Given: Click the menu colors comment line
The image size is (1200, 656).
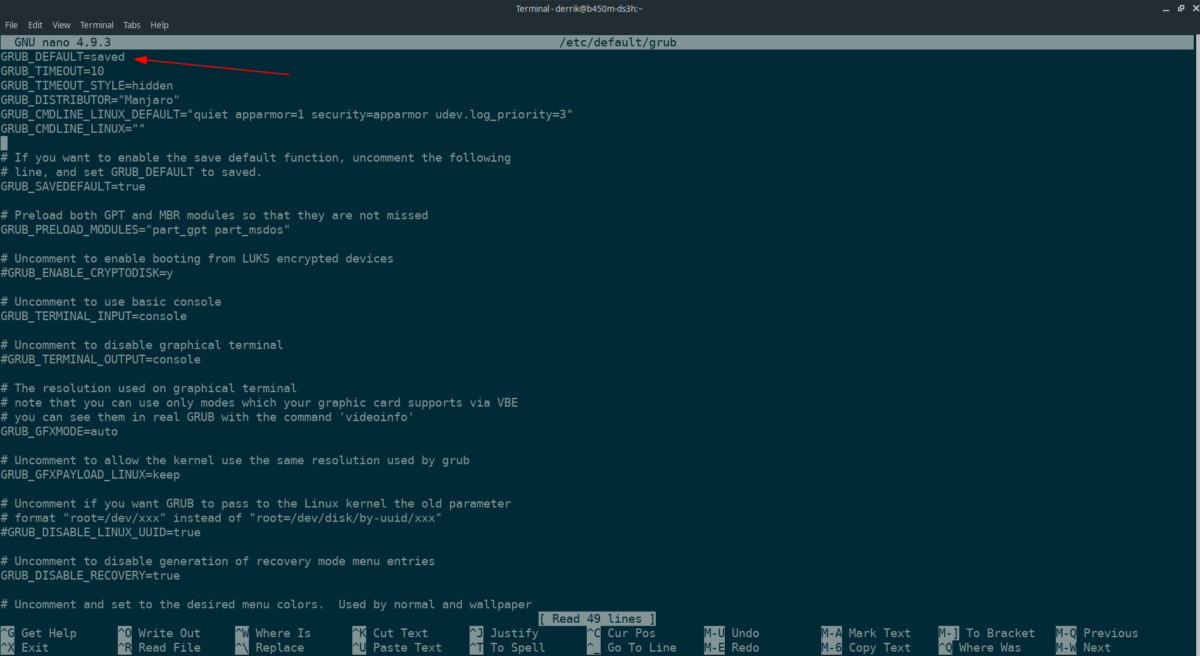Looking at the screenshot, I should click(x=266, y=604).
